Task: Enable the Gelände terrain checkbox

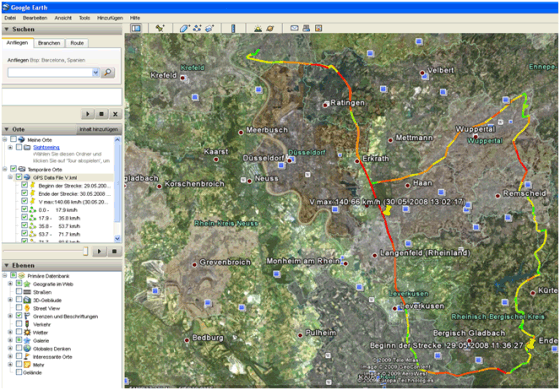Action: (19, 372)
